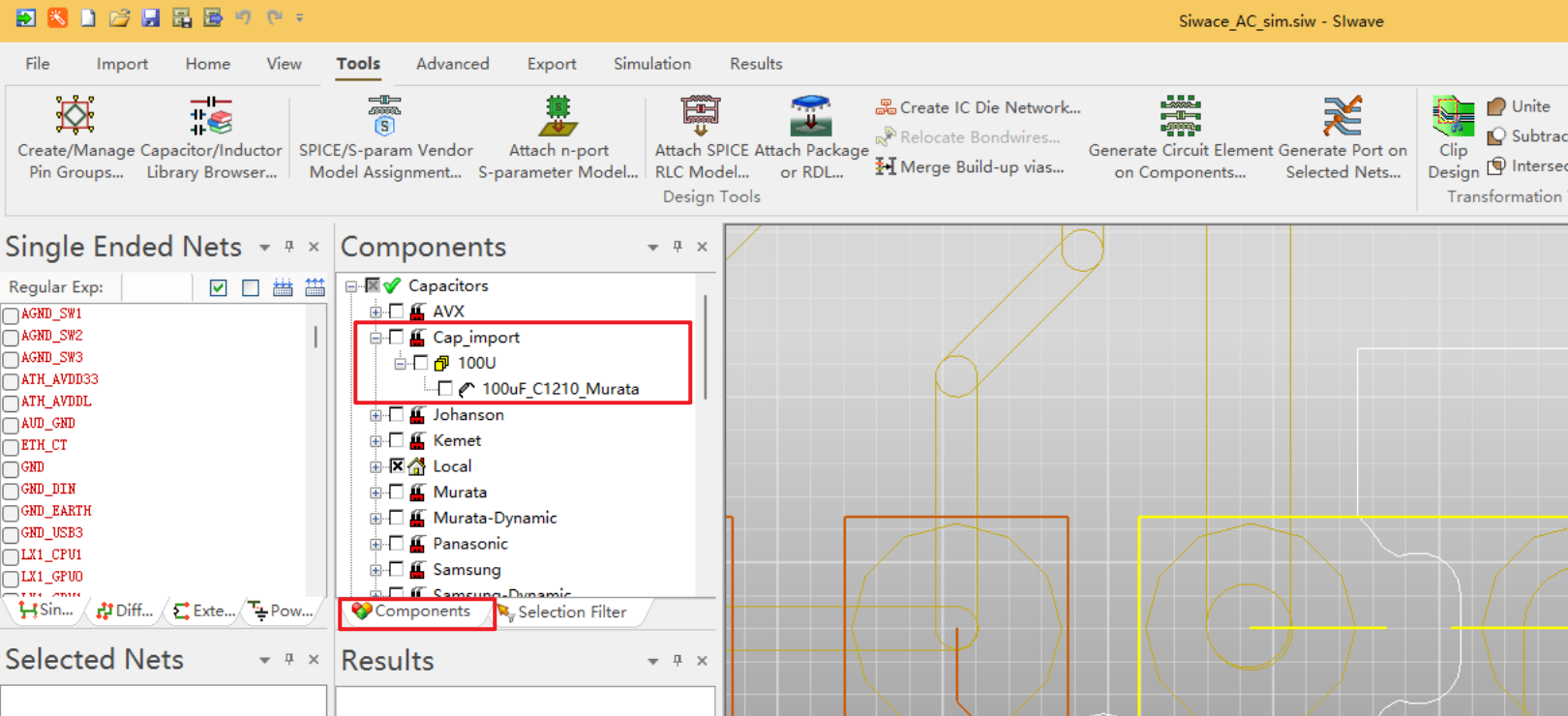Toggle the ATH_AVDD33 net checkbox
1568x716 pixels.
(x=11, y=381)
